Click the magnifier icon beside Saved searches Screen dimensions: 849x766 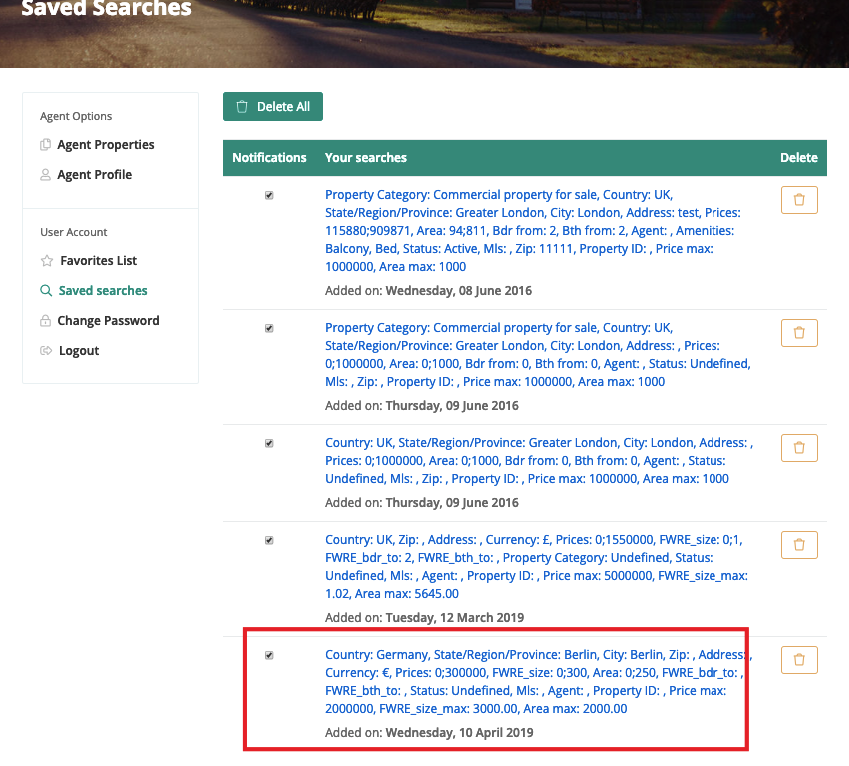(46, 291)
